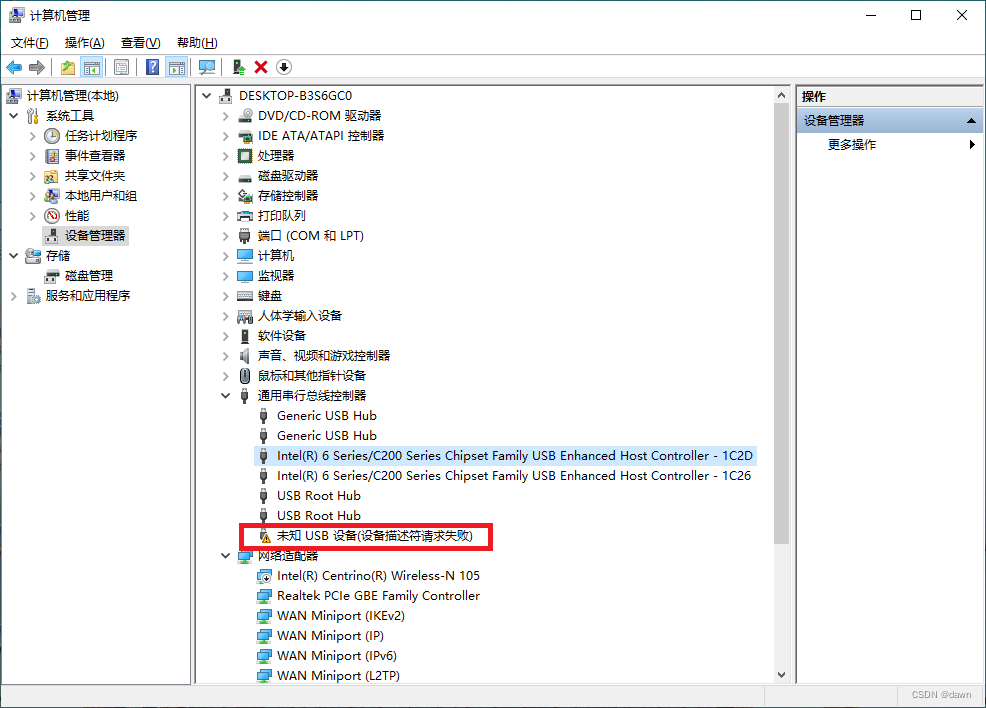Image resolution: width=986 pixels, height=708 pixels.
Task: Select Intel(R) Centrino(R) Wireless-N 105
Action: point(378,576)
